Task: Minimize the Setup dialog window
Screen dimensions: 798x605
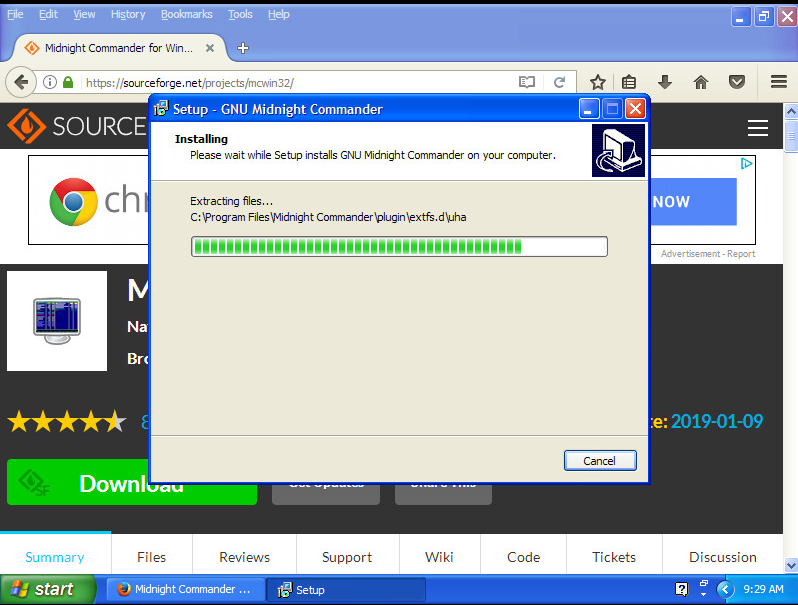Action: 588,108
